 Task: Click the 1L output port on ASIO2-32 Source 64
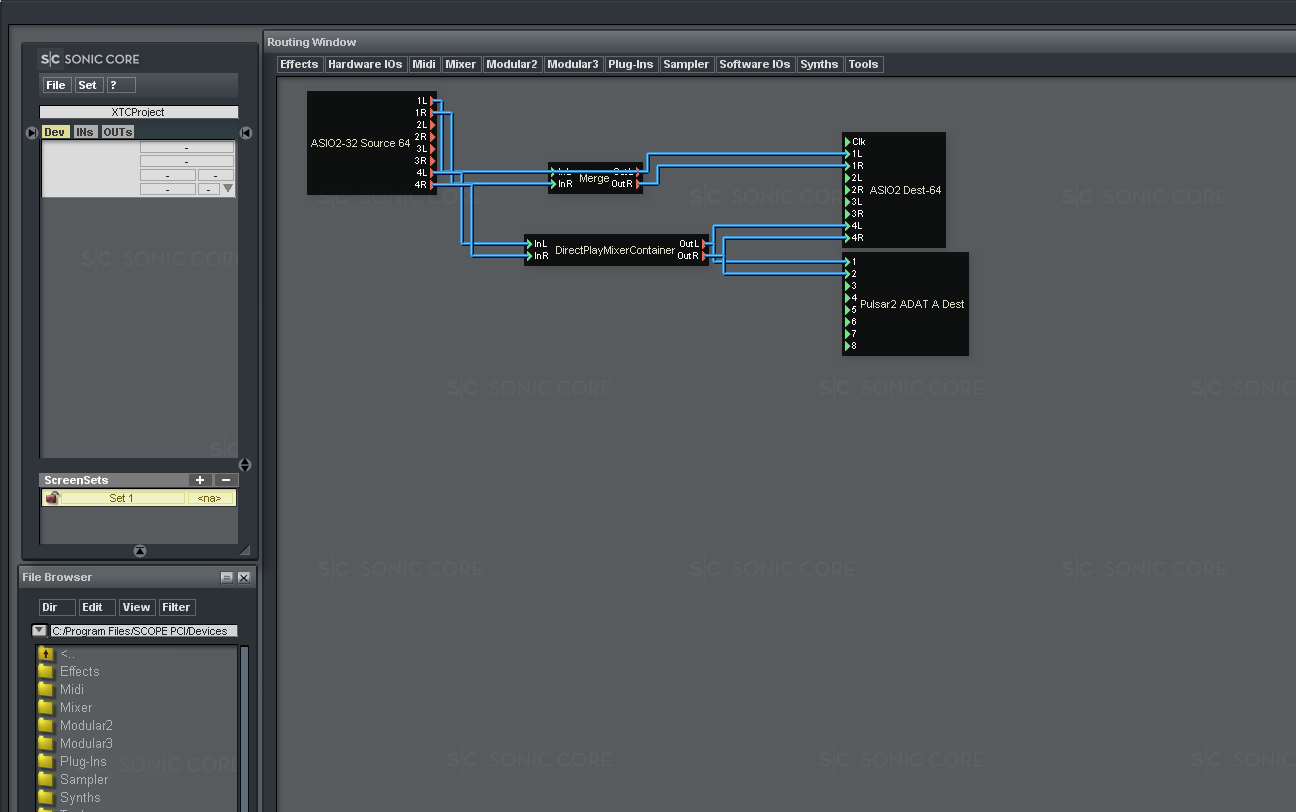coord(432,101)
